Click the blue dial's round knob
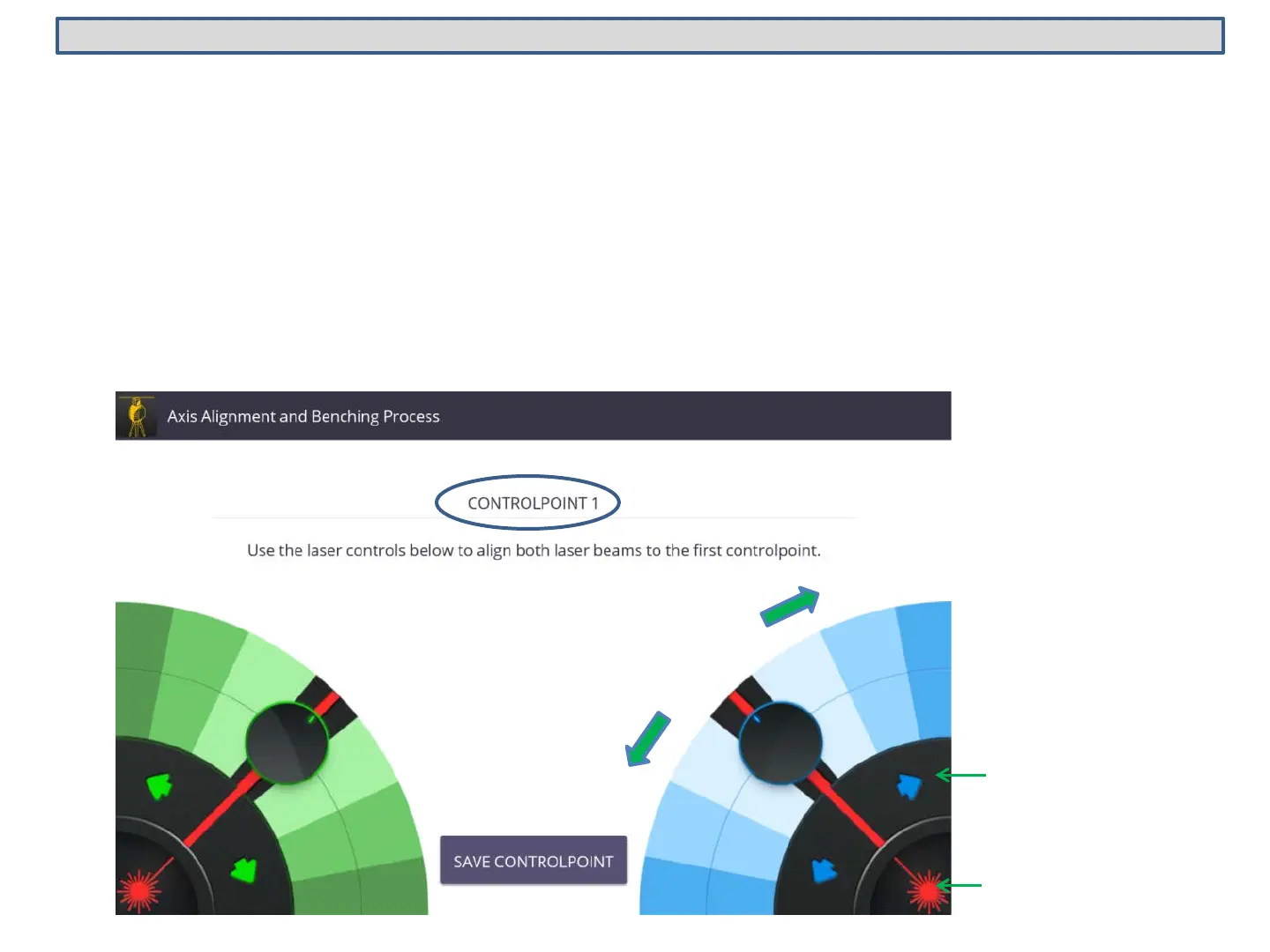Viewport: 1270px width, 952px height. click(781, 742)
